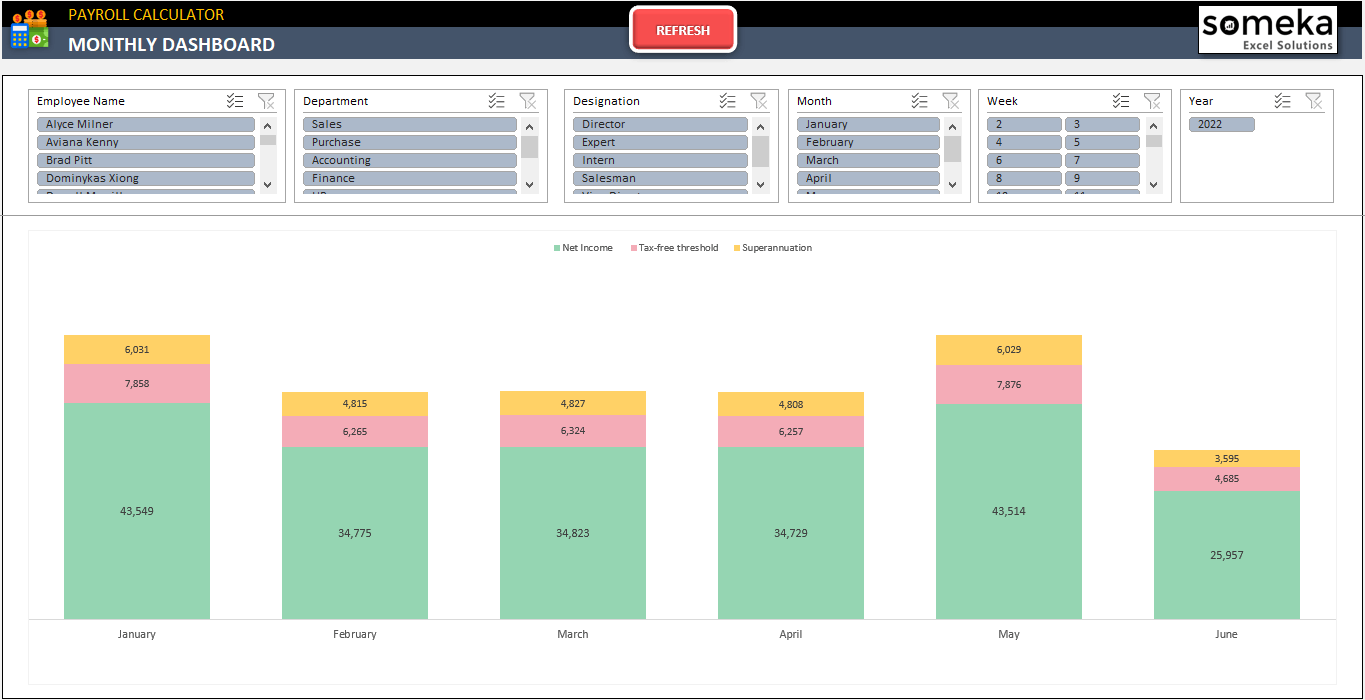Open the Someka Excel Solutions logo
This screenshot has height=700, width=1365.
pos(1267,30)
